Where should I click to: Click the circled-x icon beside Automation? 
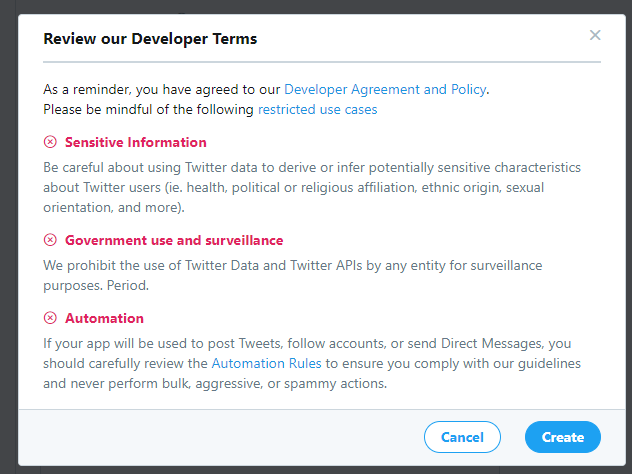(51, 318)
